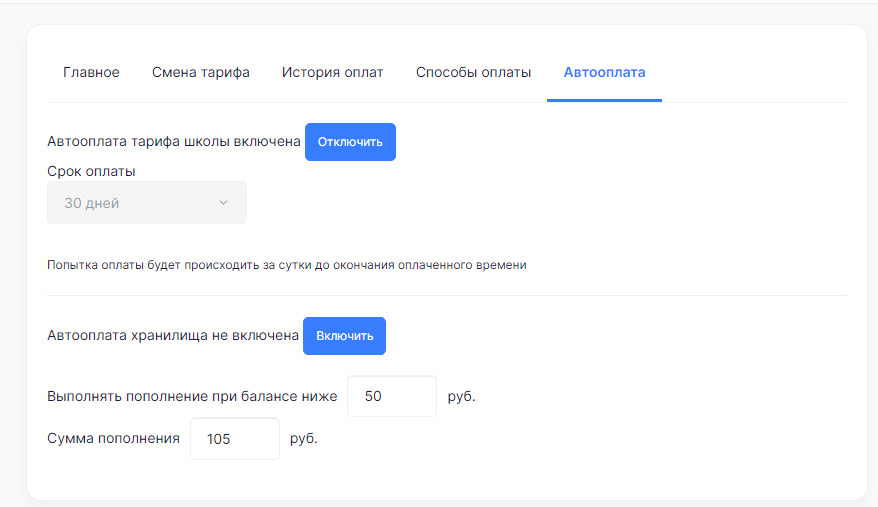Click the Сумма пополнения label

[113, 438]
